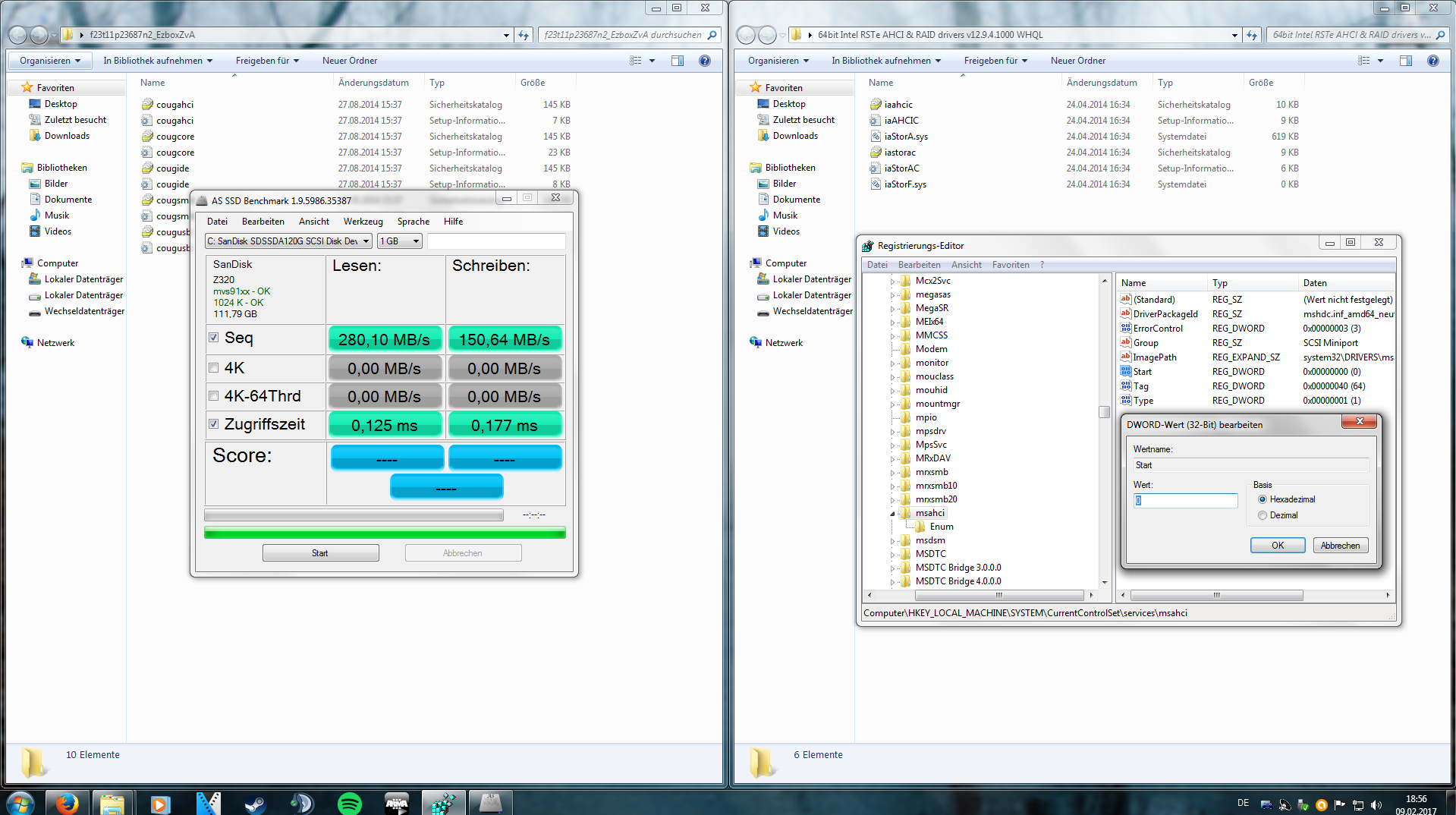This screenshot has width=1456, height=815.
Task: Click the Enum folder icon in registry tree
Action: click(x=920, y=527)
